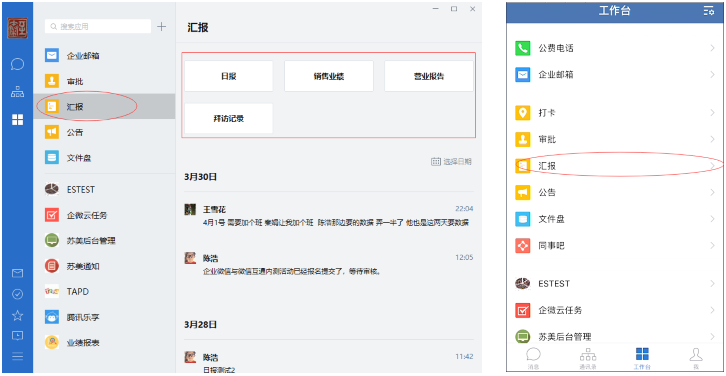Open the mail icon in blue sidebar
Viewport: 726px width, 376px height.
pos(17,273)
